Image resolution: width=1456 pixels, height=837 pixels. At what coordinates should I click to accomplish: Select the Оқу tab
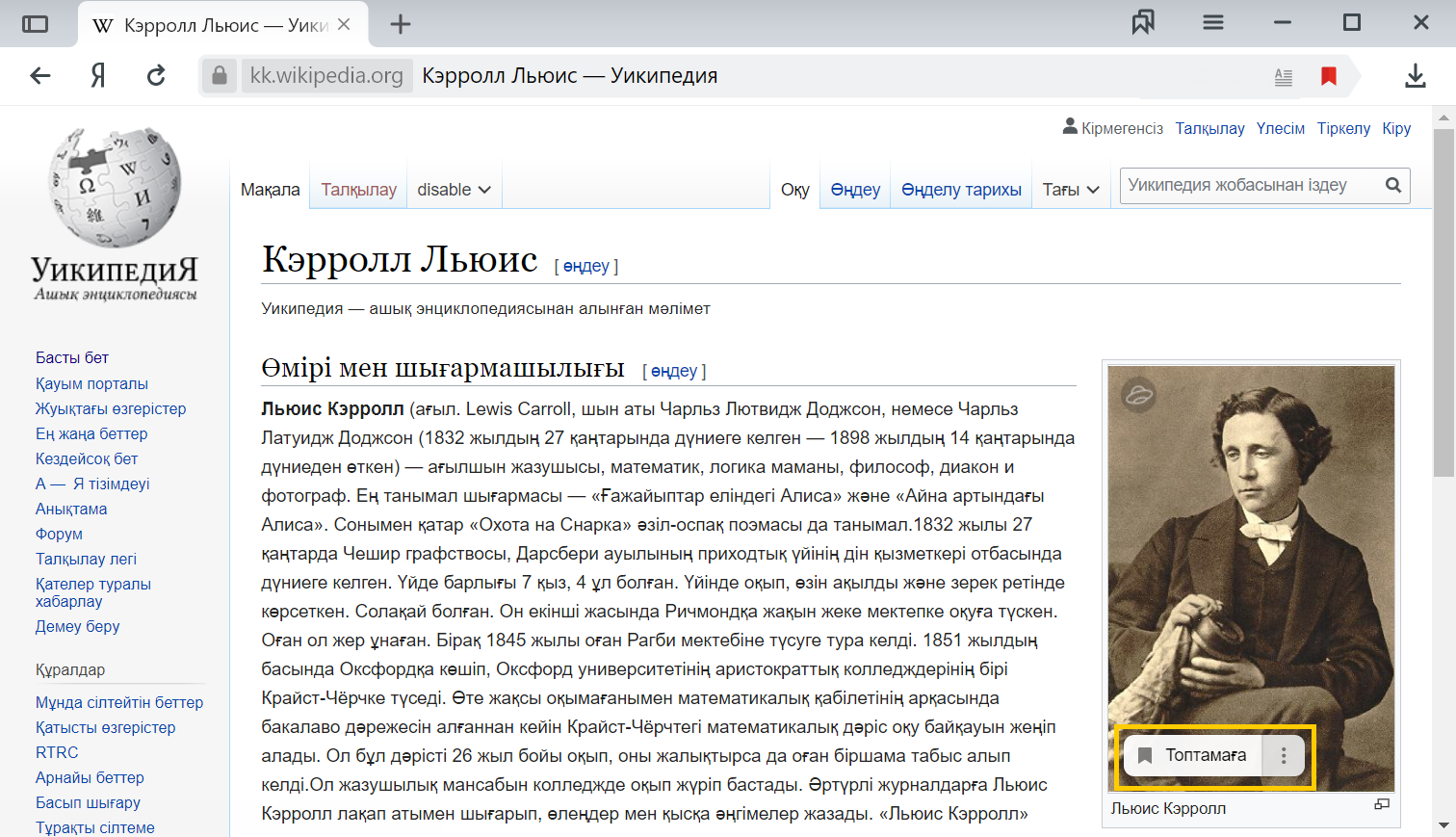[795, 190]
